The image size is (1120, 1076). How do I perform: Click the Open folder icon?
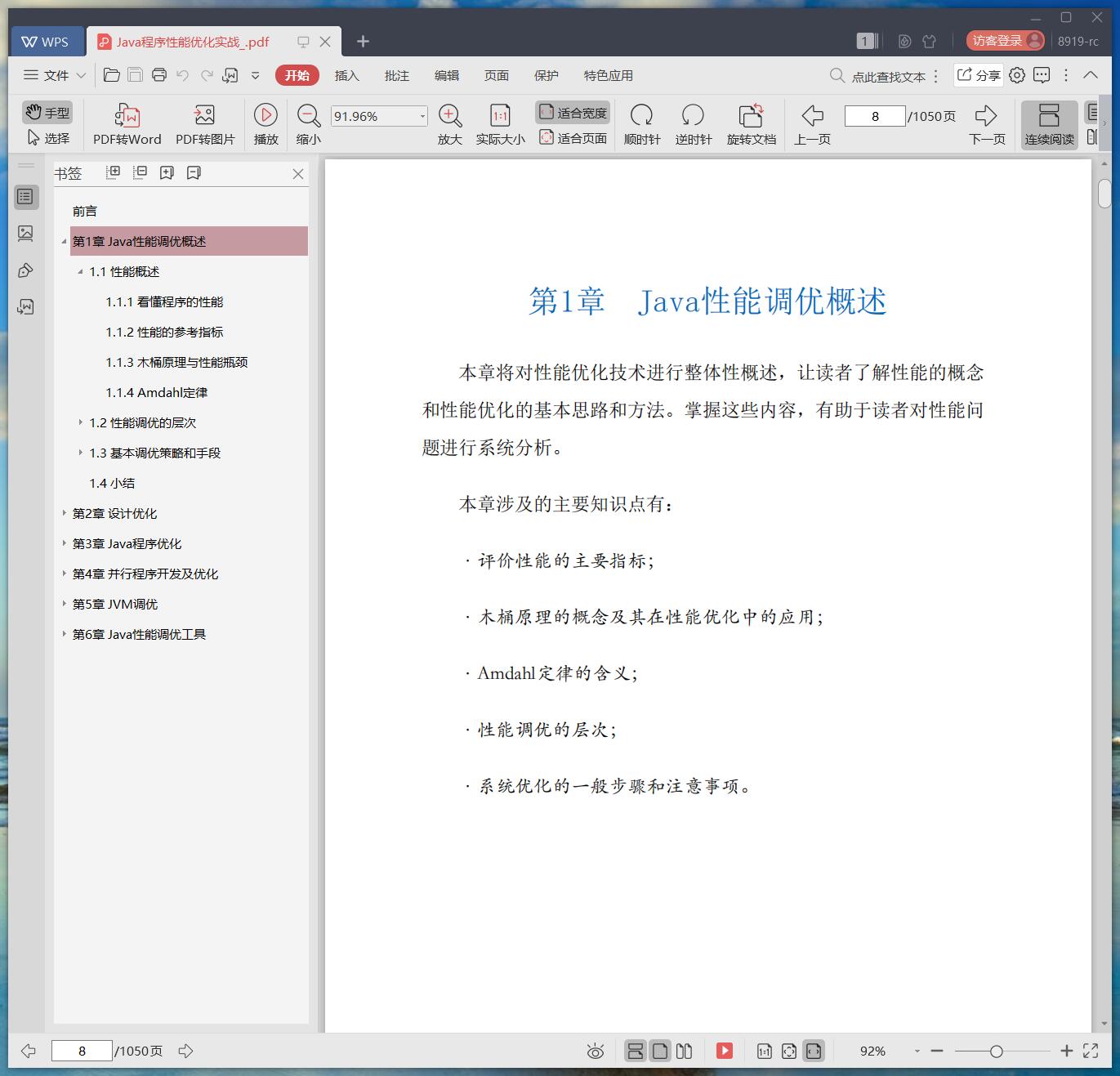click(x=112, y=75)
